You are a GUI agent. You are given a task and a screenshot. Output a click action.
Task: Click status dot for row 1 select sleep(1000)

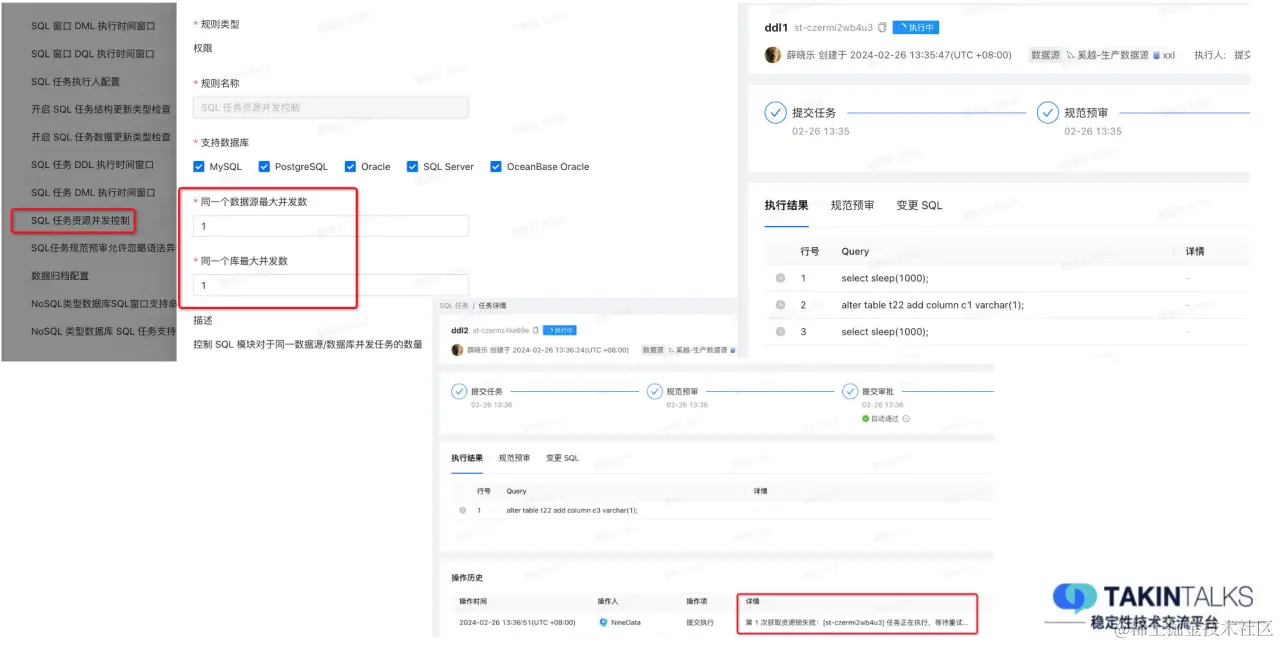click(780, 278)
